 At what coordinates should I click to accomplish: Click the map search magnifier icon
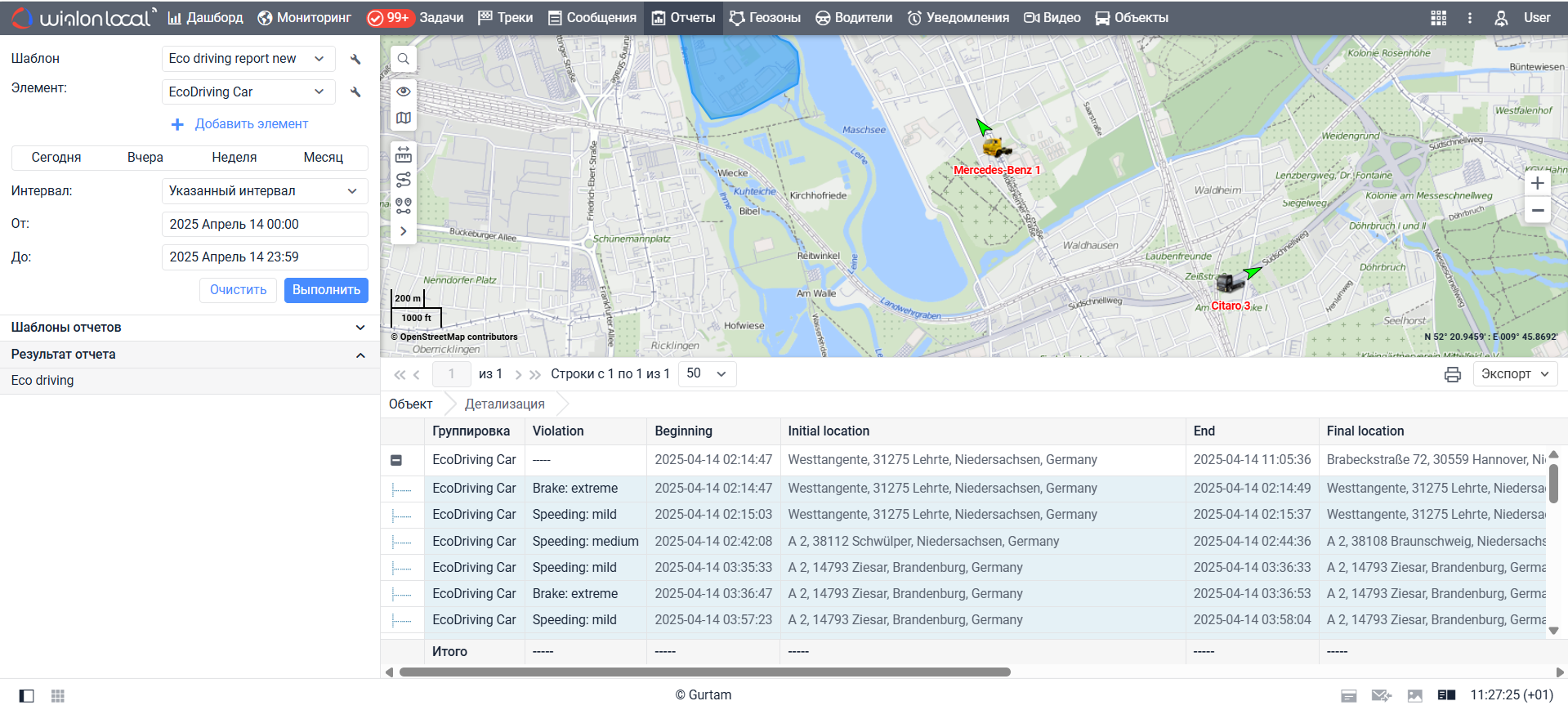404,59
